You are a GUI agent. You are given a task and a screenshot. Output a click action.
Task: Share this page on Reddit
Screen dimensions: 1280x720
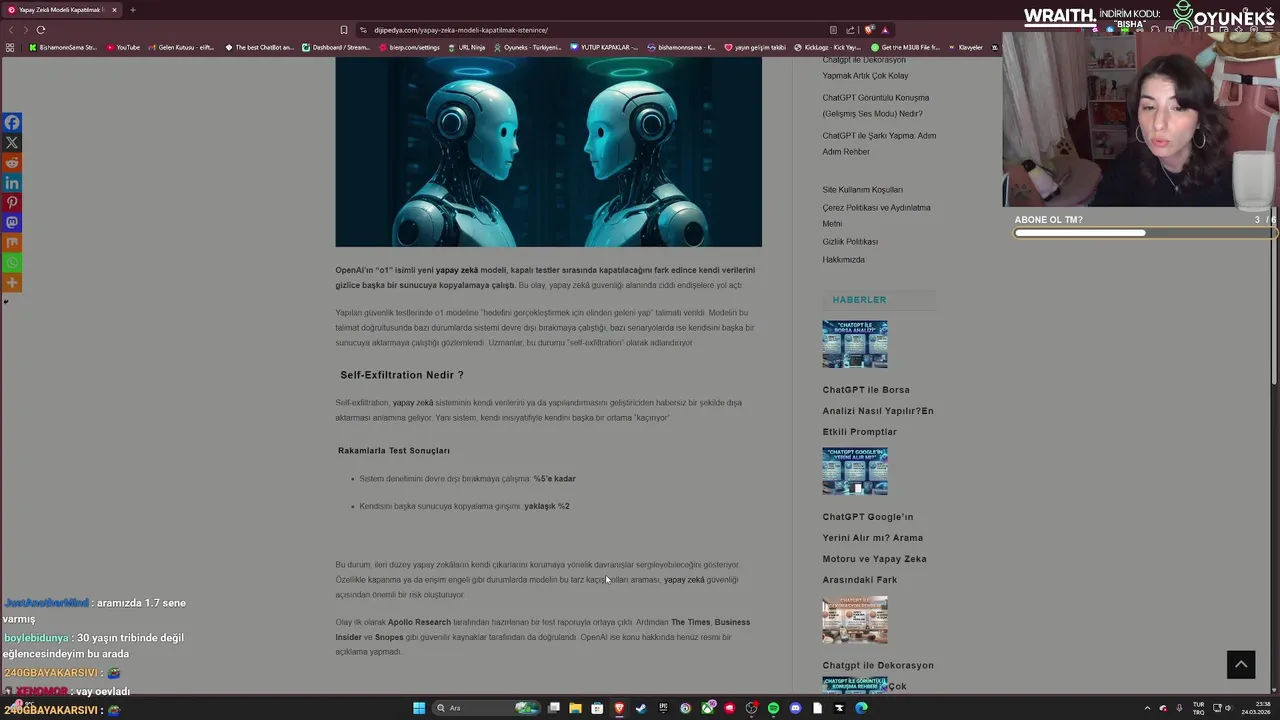click(12, 162)
